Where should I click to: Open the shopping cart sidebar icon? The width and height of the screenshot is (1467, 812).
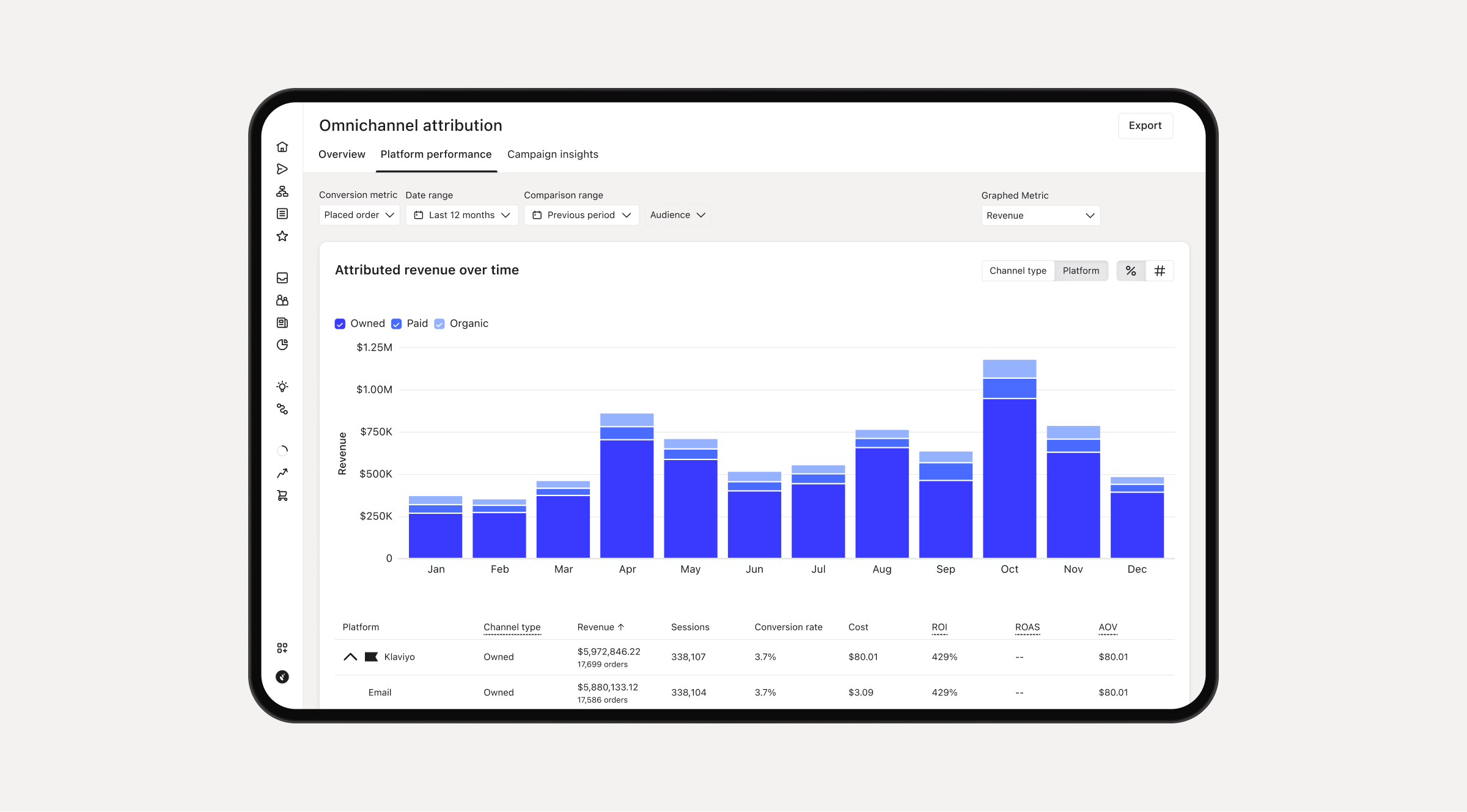(x=282, y=496)
